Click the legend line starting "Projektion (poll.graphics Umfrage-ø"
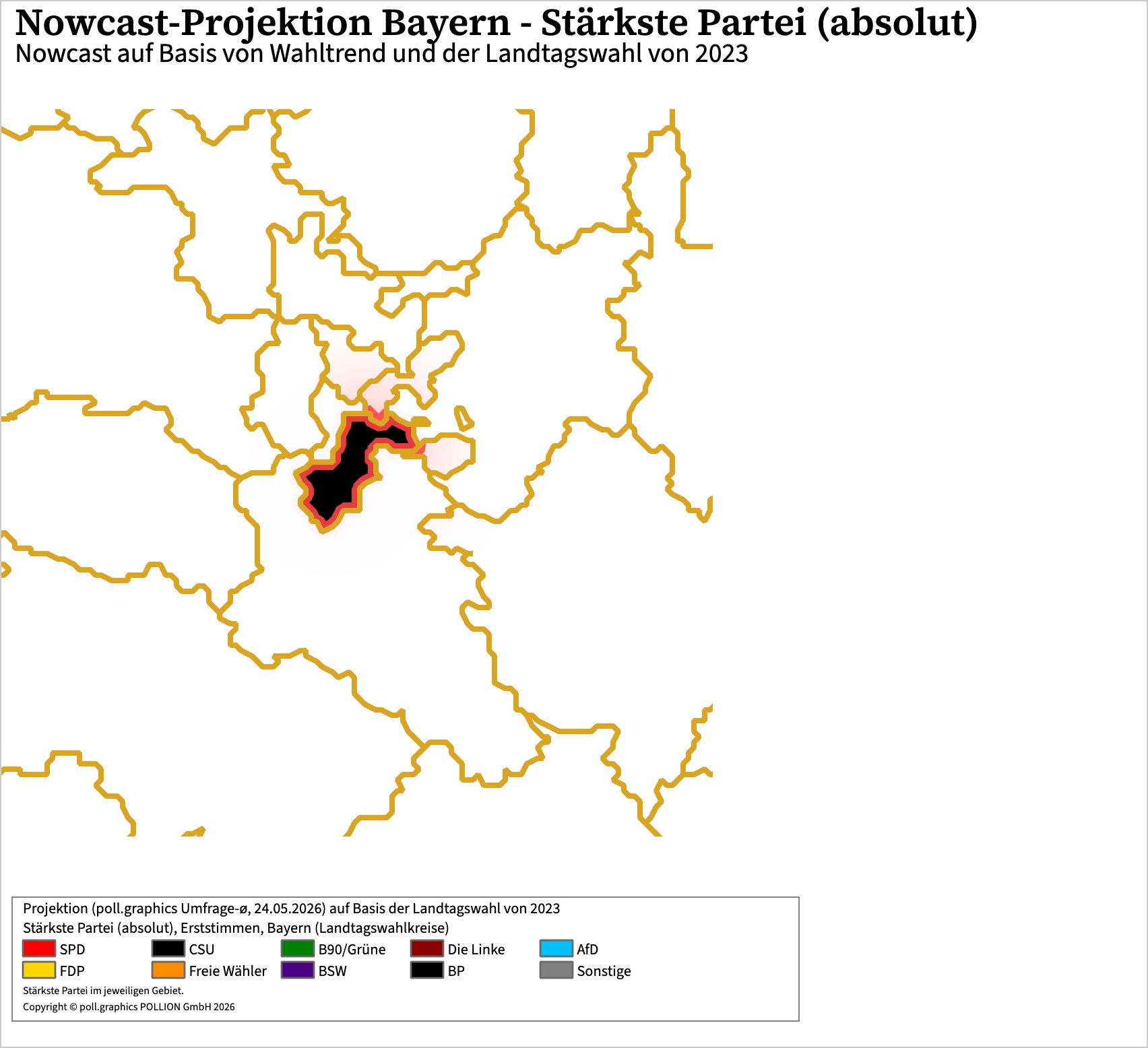Viewport: 1148px width, 1048px height. (291, 908)
